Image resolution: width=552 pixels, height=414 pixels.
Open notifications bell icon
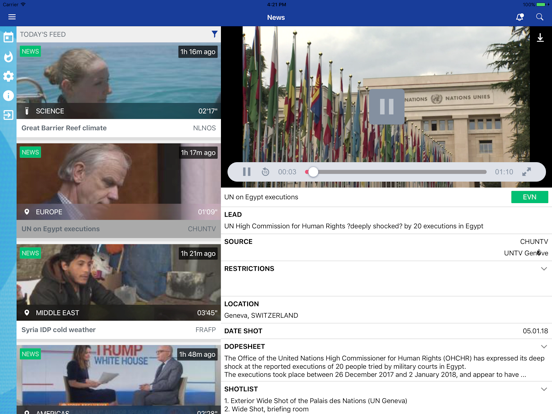point(520,17)
